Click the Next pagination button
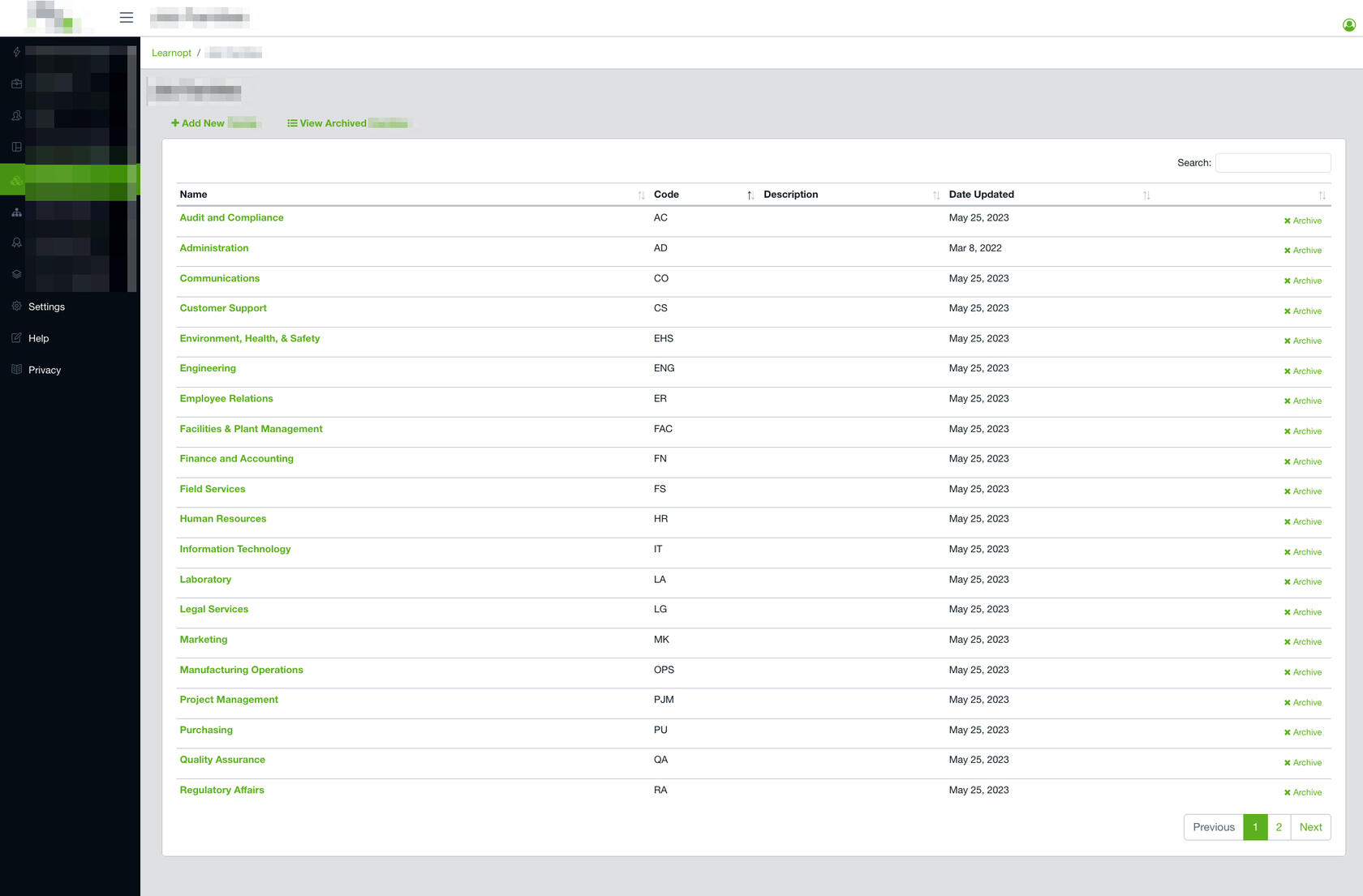 click(1310, 827)
